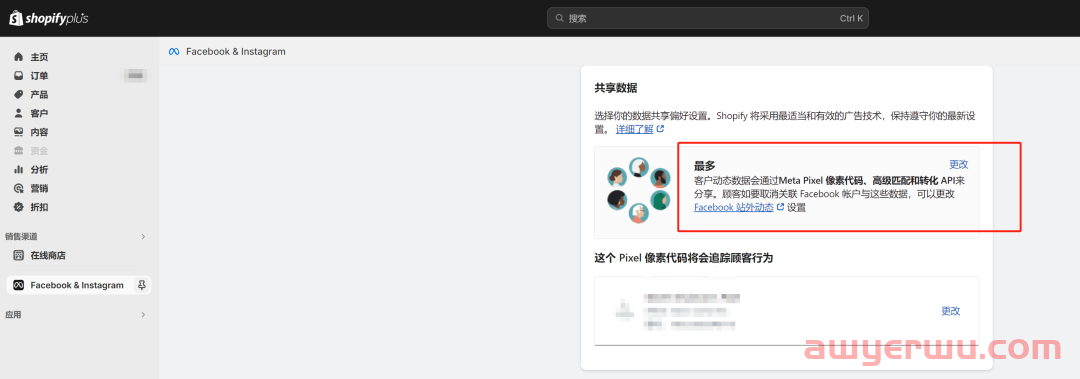
Task: Unpin Facebook & Instagram with pin icon
Action: point(141,285)
